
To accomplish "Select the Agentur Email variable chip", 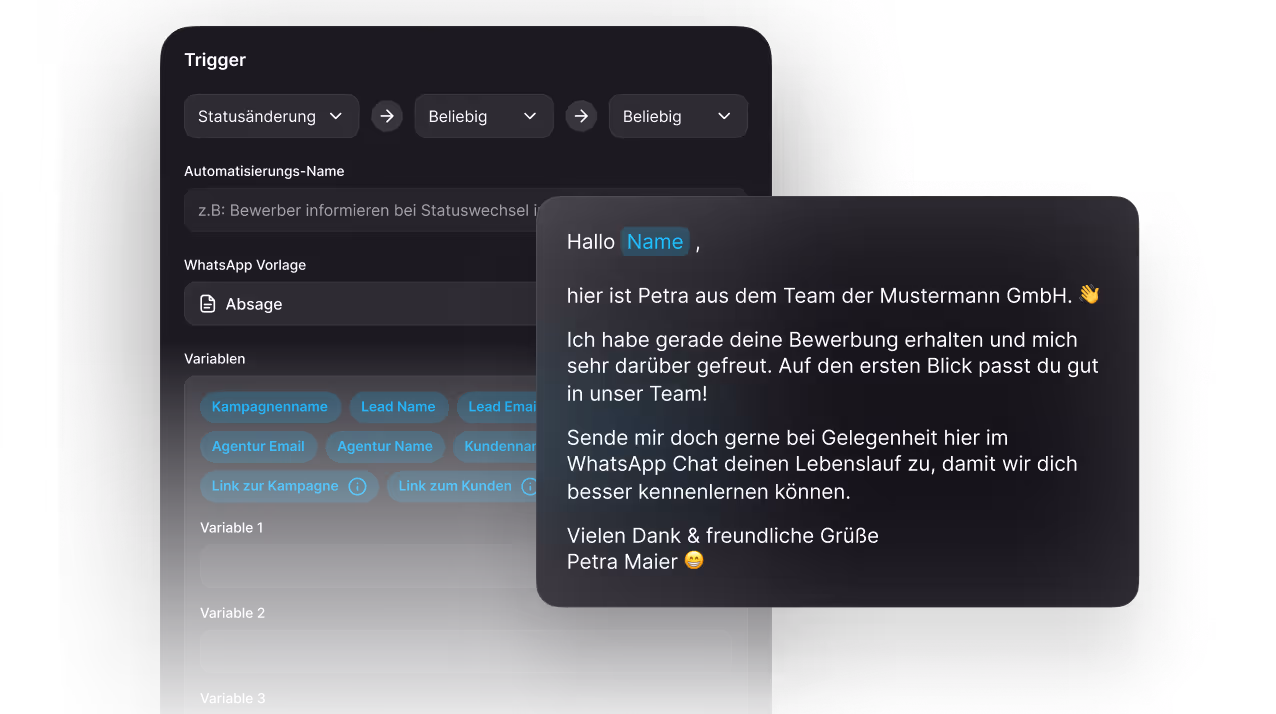I will pos(258,447).
